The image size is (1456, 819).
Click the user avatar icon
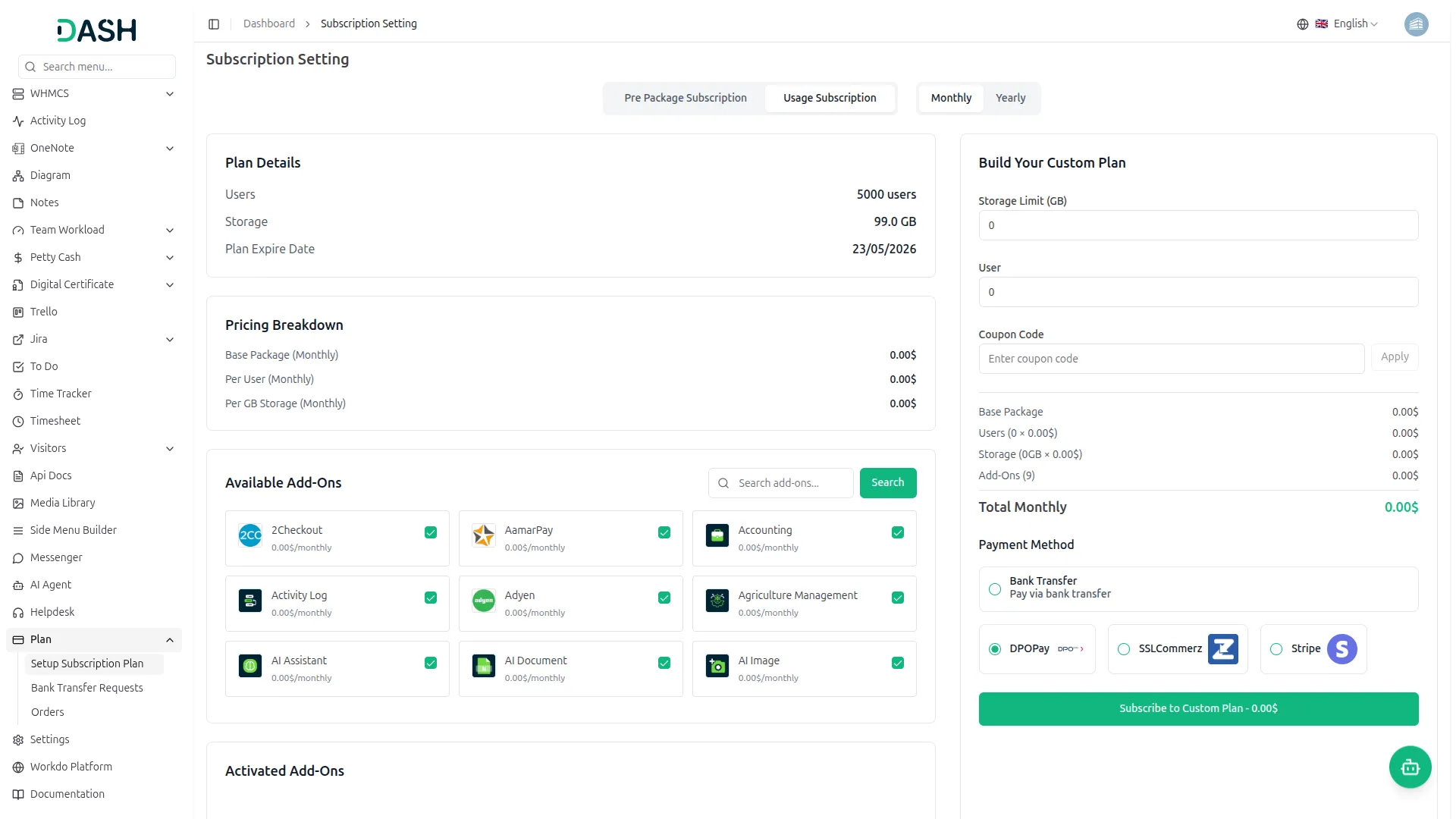pyautogui.click(x=1416, y=24)
